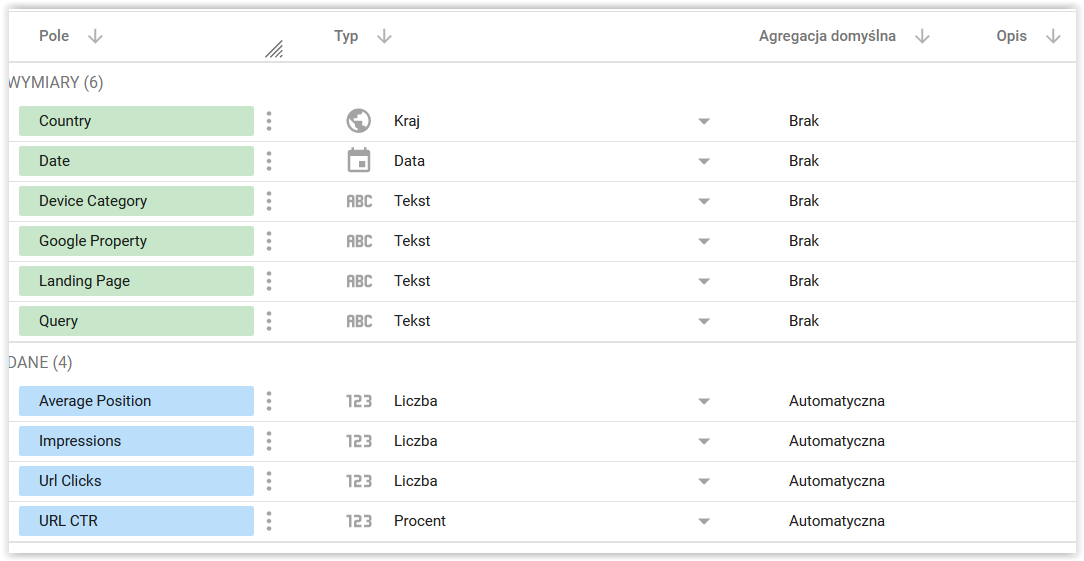This screenshot has height=561, width=1084.
Task: Expand the type dropdown for Country
Action: coord(704,122)
